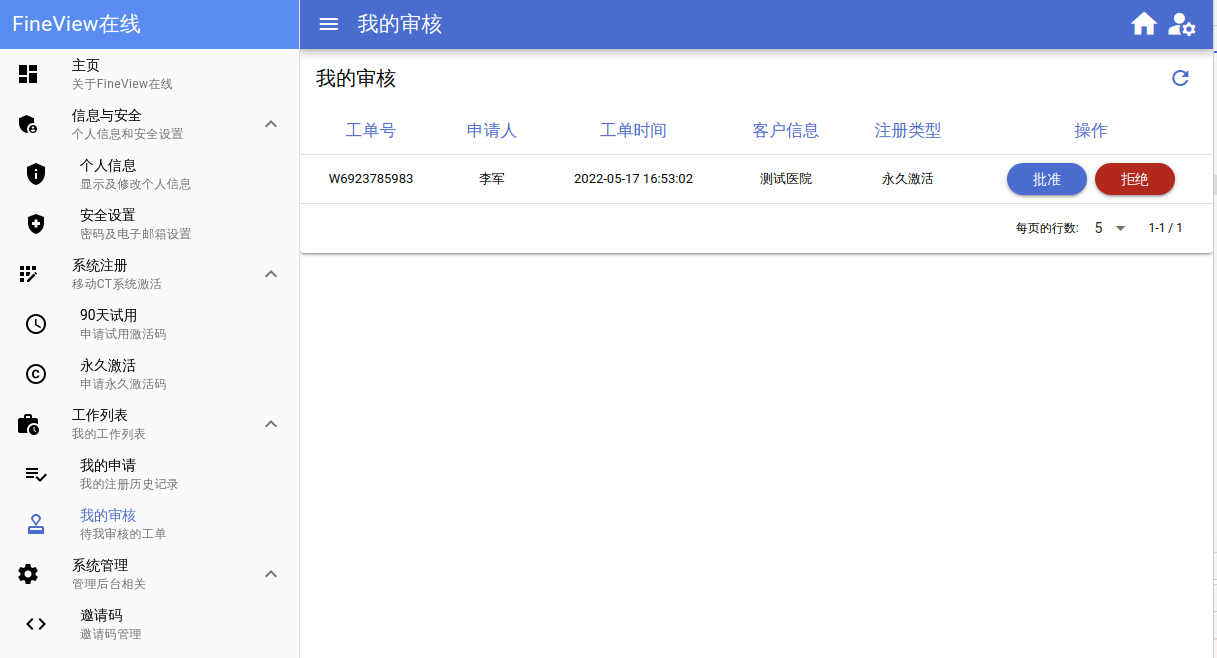Screen dimensions: 1217x658
Task: Click the 永久激活 cell in the table row
Action: [908, 179]
